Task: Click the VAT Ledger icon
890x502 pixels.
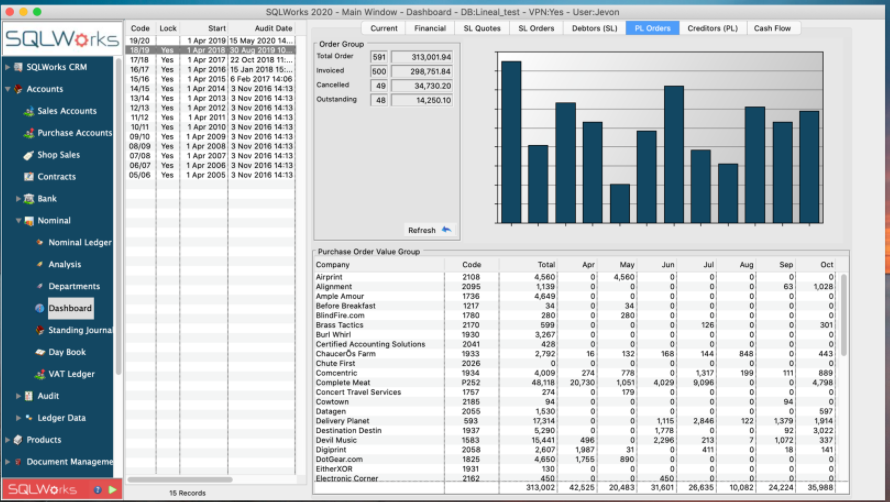Action: point(40,374)
